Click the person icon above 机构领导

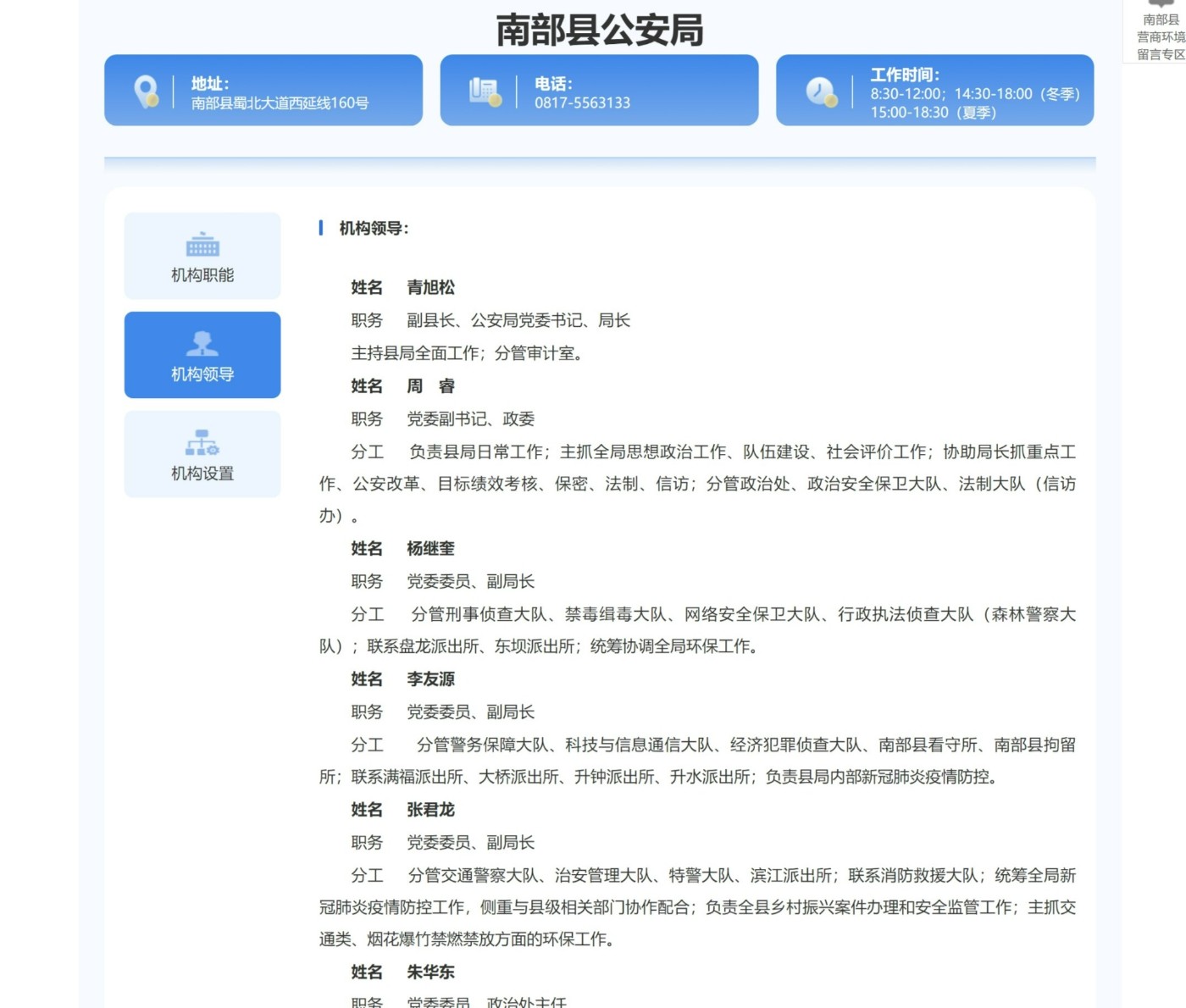[202, 344]
